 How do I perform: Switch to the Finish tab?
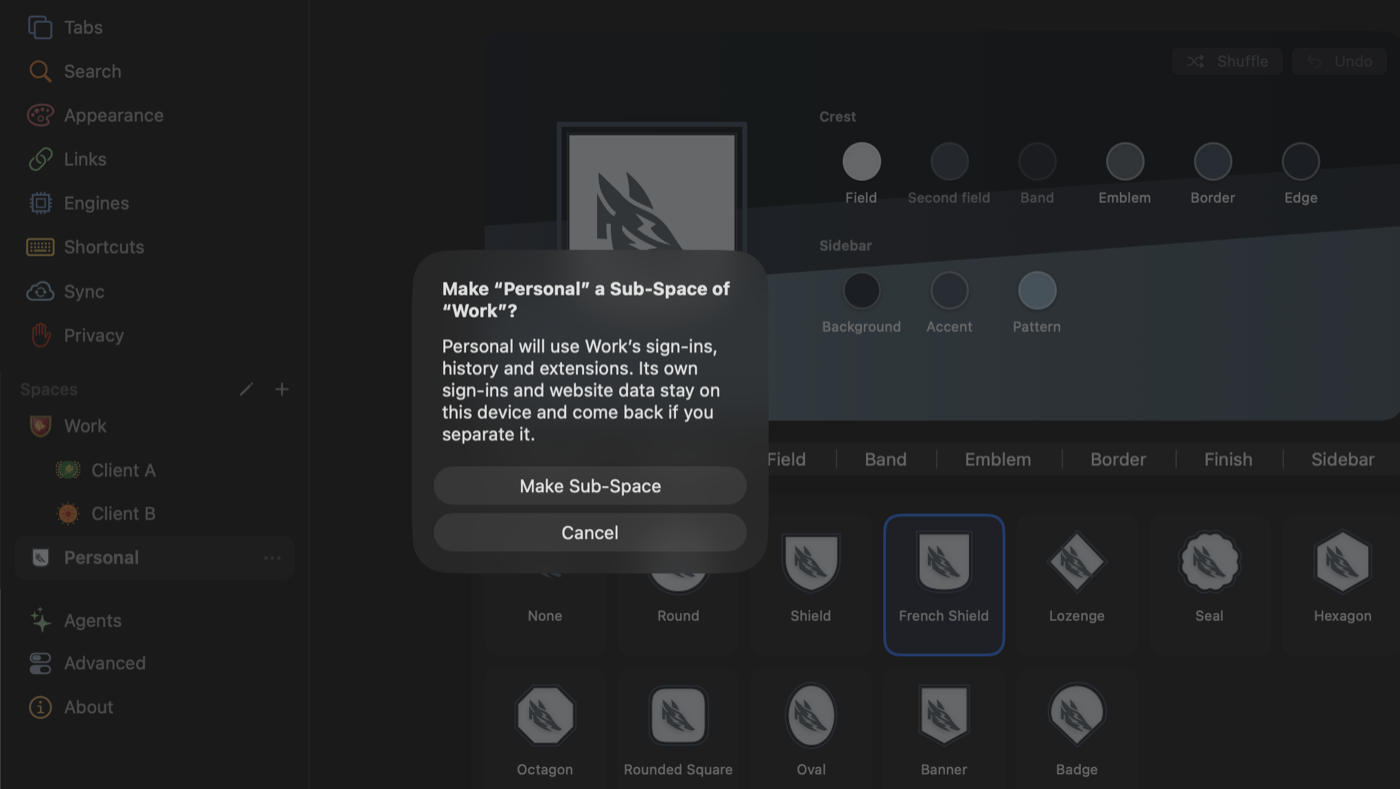click(1228, 459)
